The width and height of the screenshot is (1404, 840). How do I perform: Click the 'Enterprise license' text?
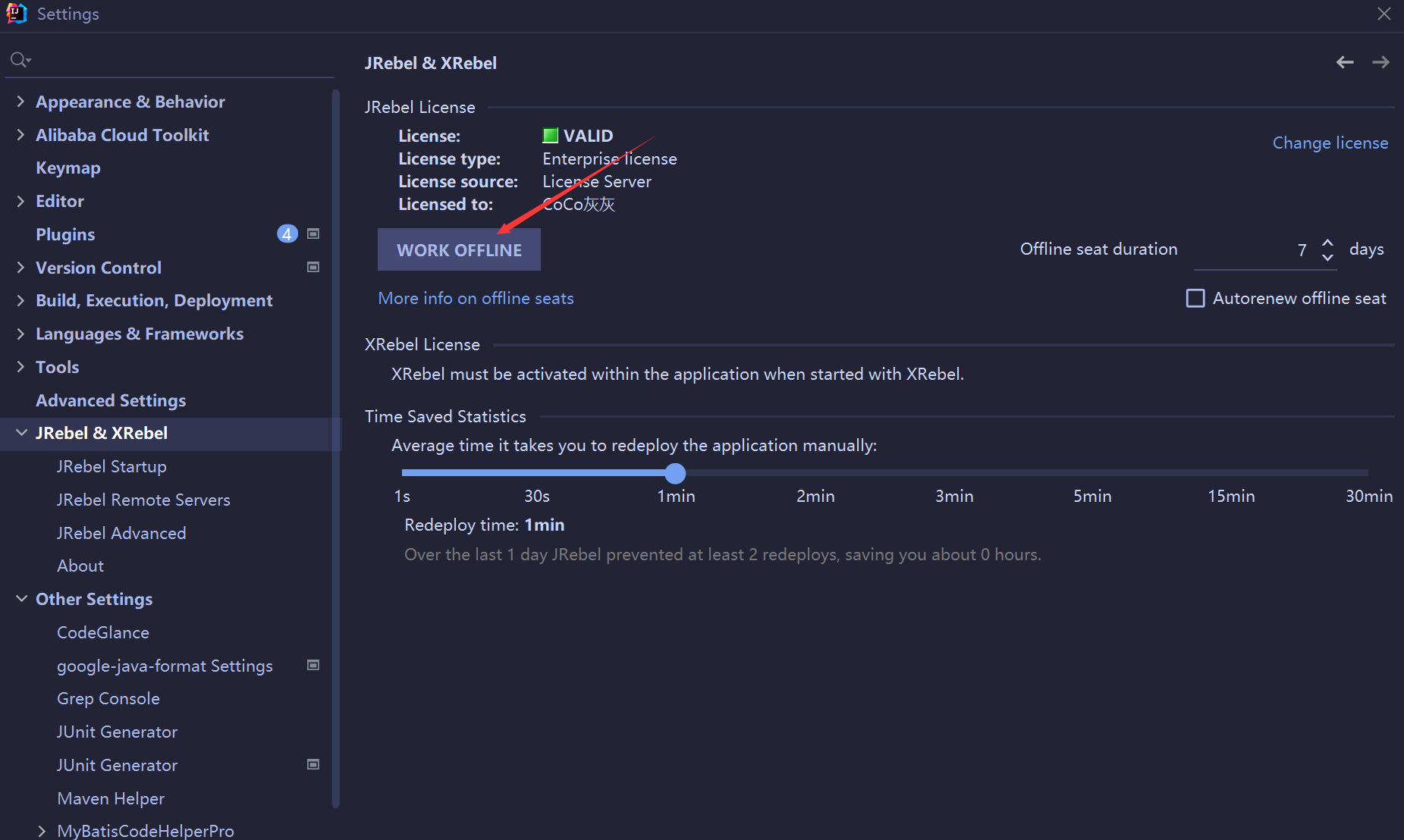pyautogui.click(x=610, y=158)
